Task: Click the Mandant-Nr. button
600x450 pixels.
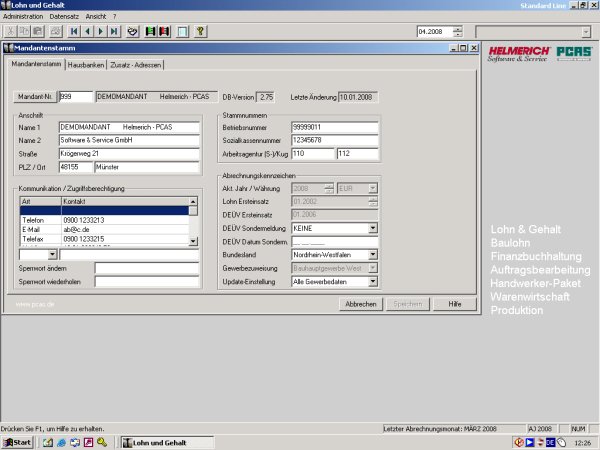Action: [x=35, y=97]
